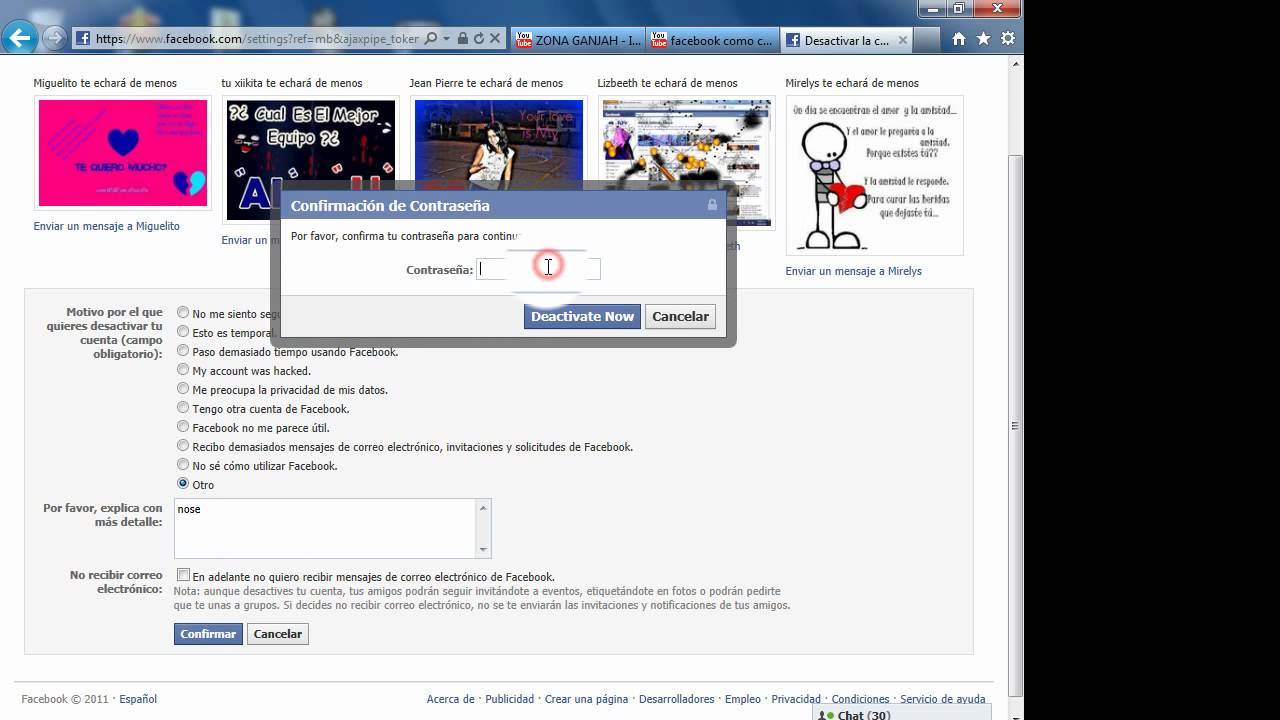Refresh the page with the reload icon
1280x720 pixels.
(x=479, y=39)
